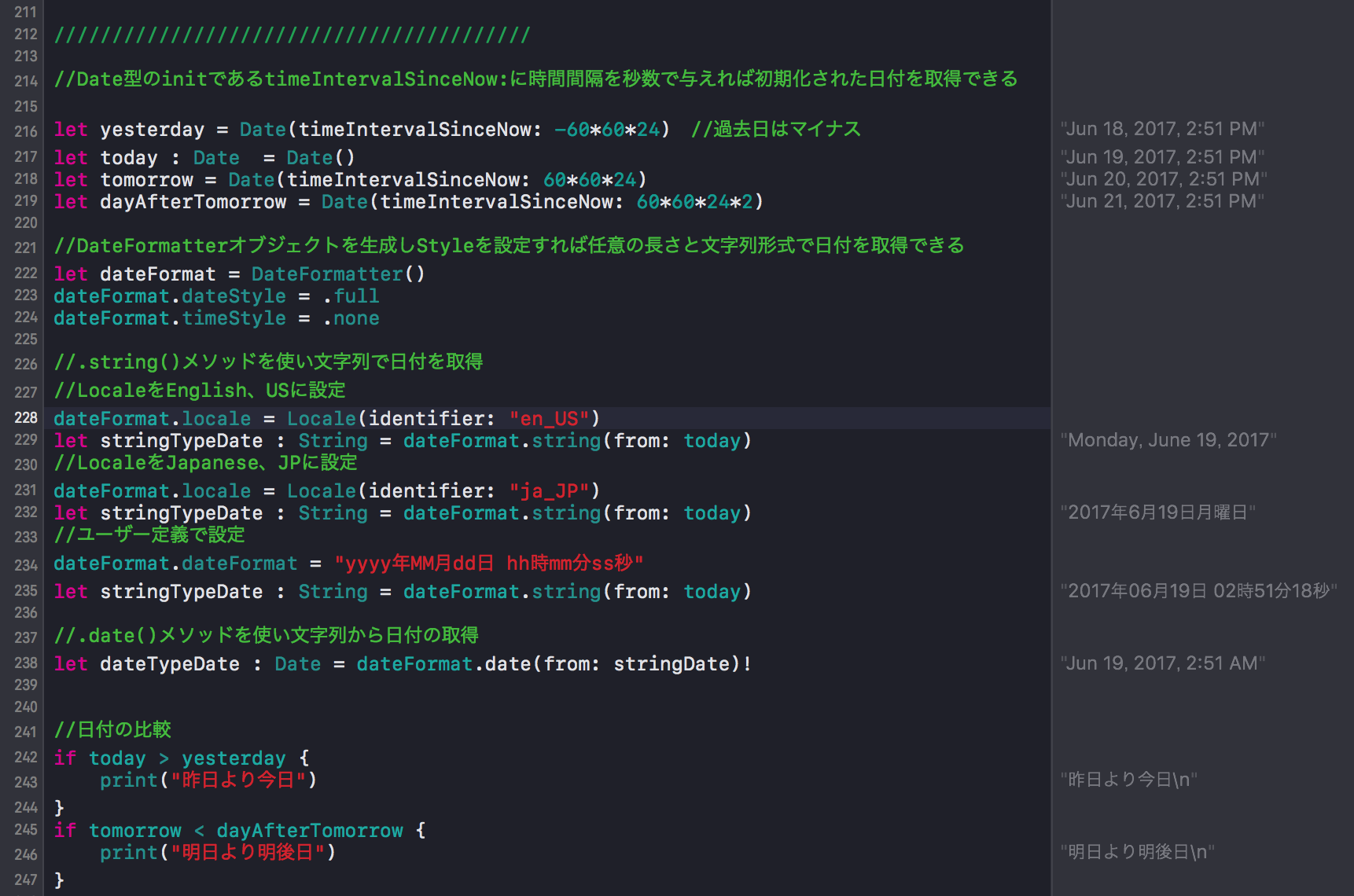Click 'dateFormat.dateStyle = .full' line
Image resolution: width=1354 pixels, height=896 pixels.
tap(216, 296)
